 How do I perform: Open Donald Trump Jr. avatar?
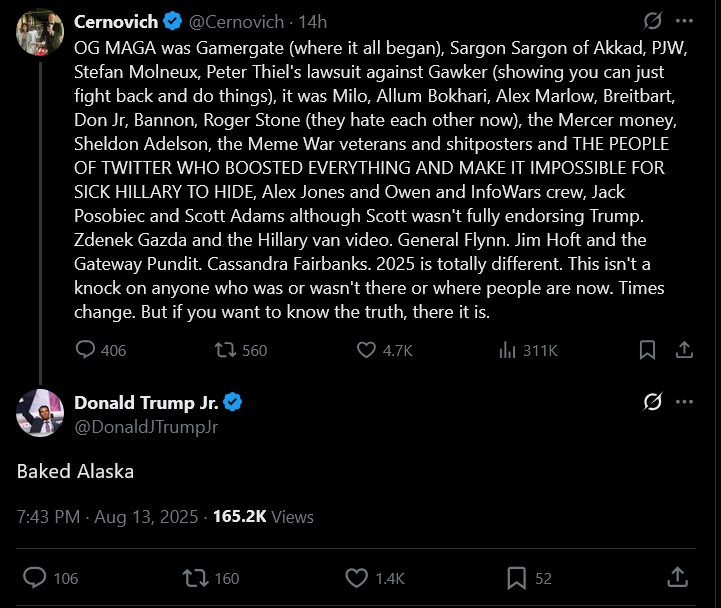pyautogui.click(x=40, y=413)
